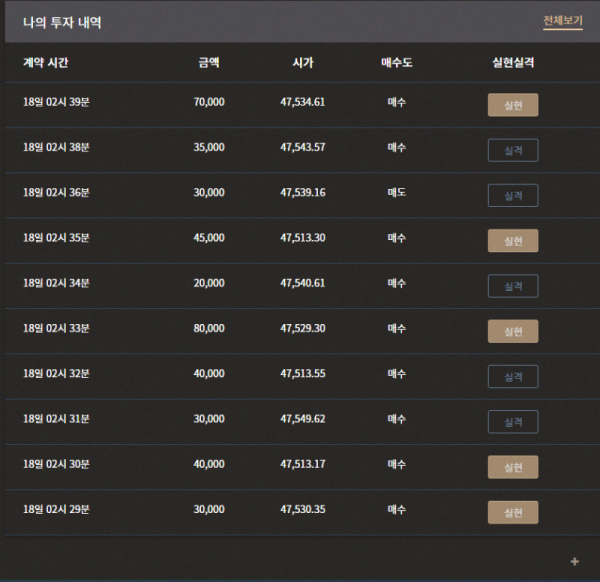Image resolution: width=600 pixels, height=582 pixels.
Task: Click the 계약 시간 column header
Action: click(46, 62)
